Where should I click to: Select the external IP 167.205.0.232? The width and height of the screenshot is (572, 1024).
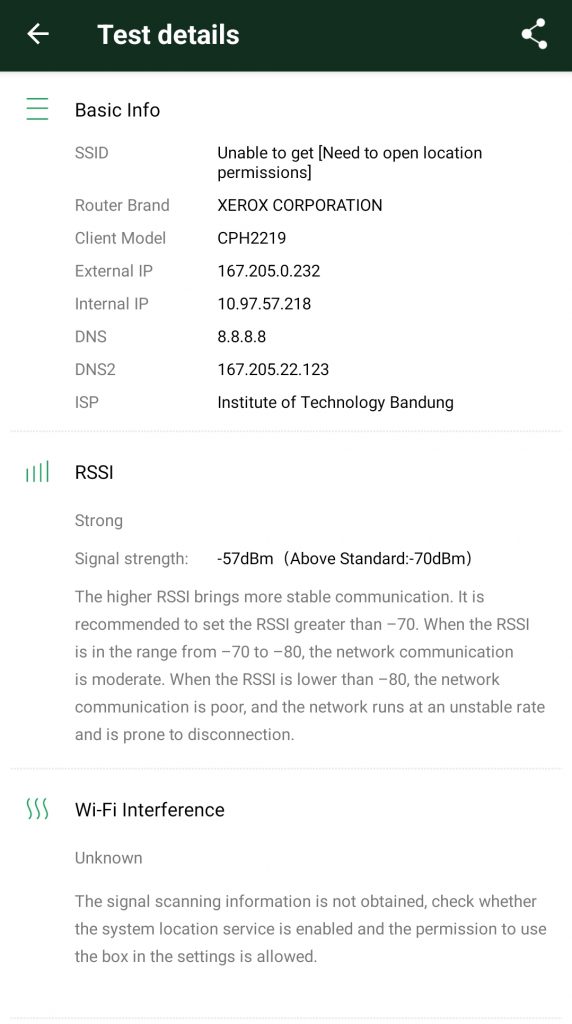click(x=268, y=271)
